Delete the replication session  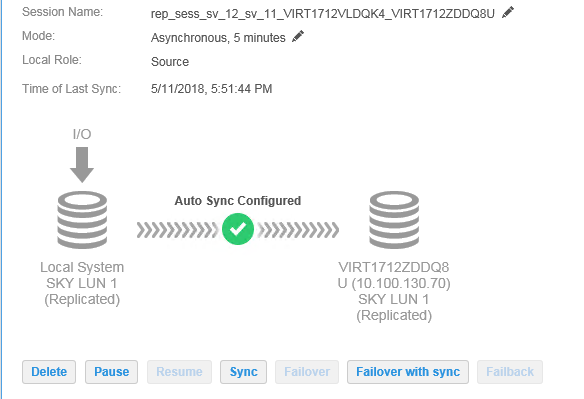click(x=49, y=372)
